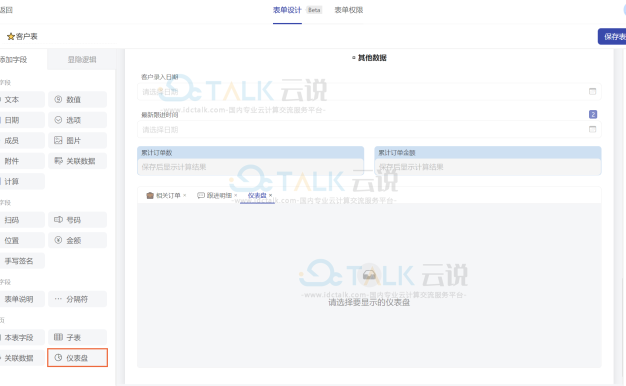Select the 相关订单 sub-tab
Image resolution: width=626 pixels, height=386 pixels.
pos(164,195)
